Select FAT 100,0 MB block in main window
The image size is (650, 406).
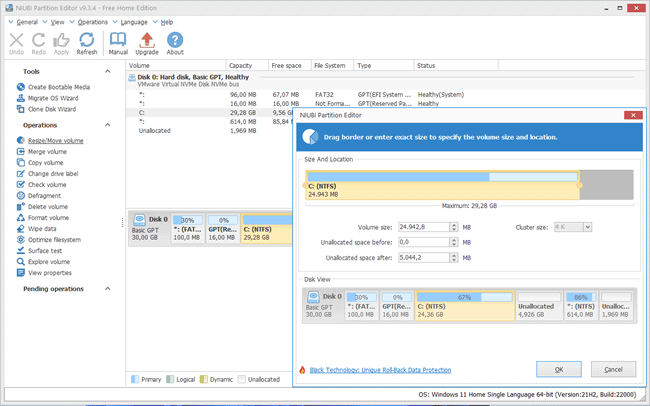[187, 228]
